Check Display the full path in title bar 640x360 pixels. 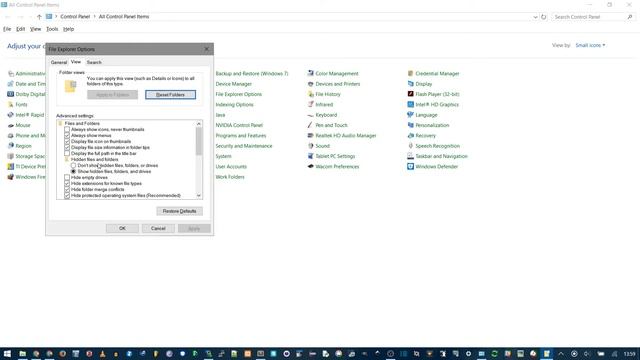coord(67,153)
